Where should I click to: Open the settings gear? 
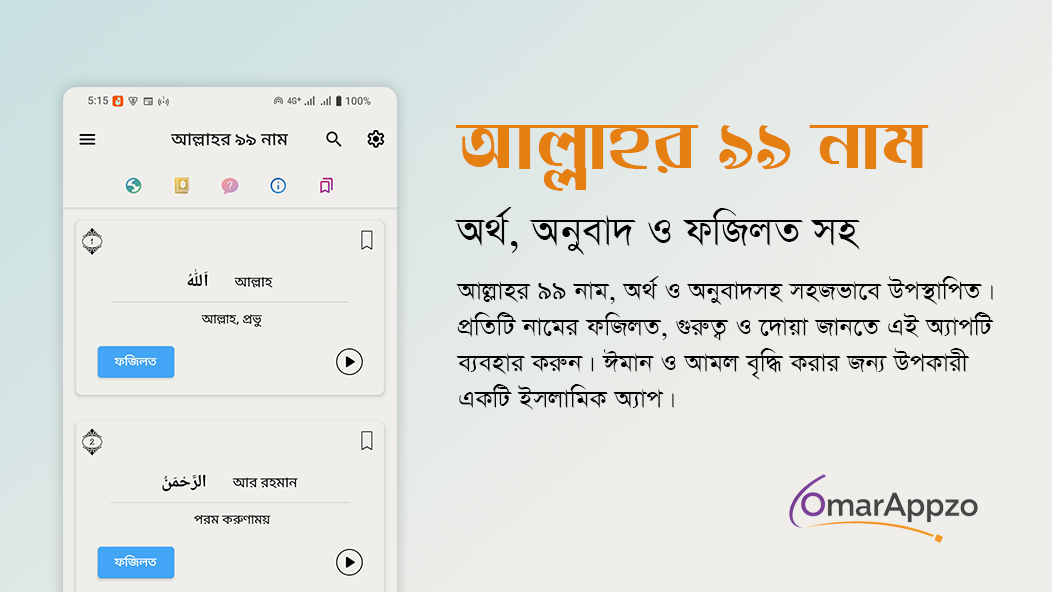click(x=375, y=139)
